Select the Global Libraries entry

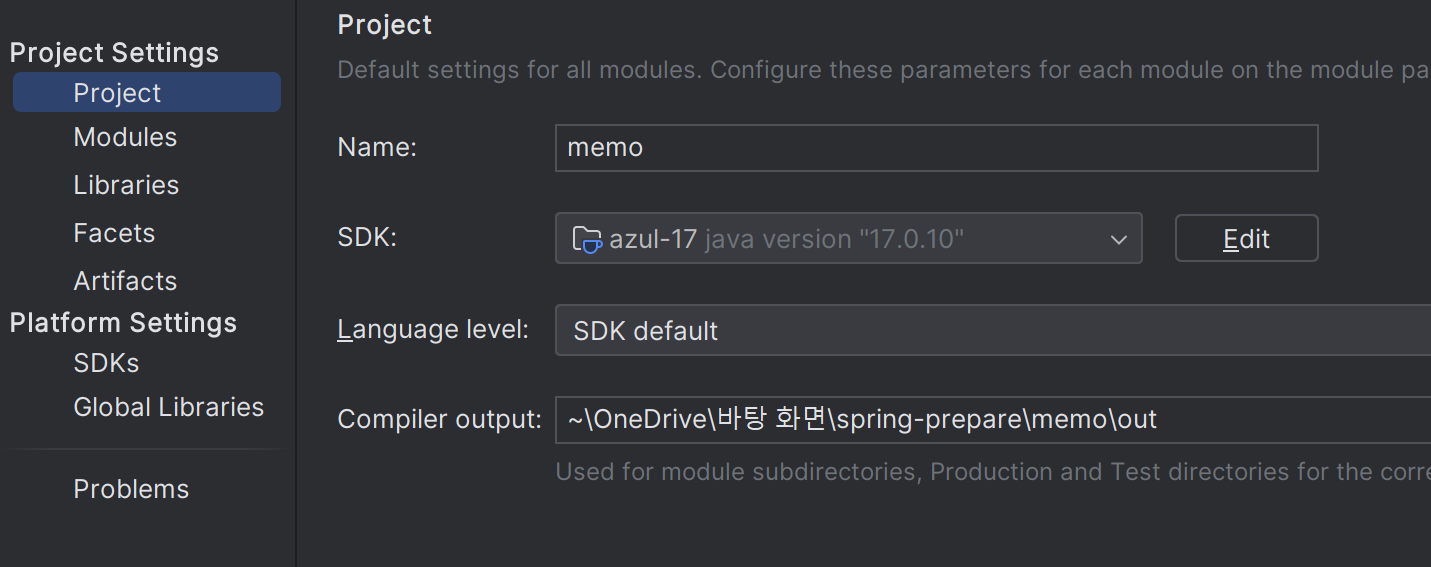point(169,407)
